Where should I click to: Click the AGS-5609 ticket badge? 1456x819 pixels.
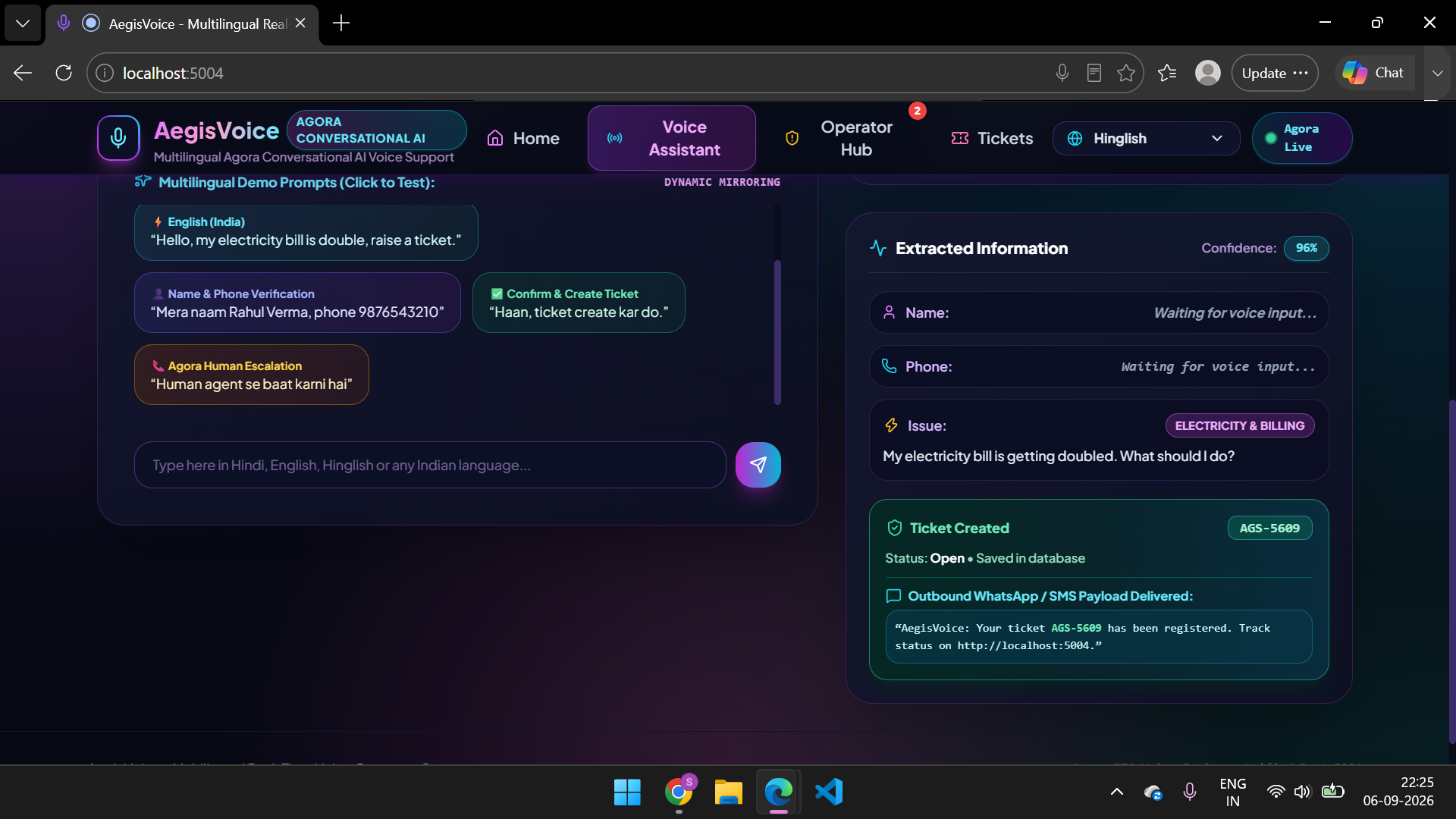1269,528
